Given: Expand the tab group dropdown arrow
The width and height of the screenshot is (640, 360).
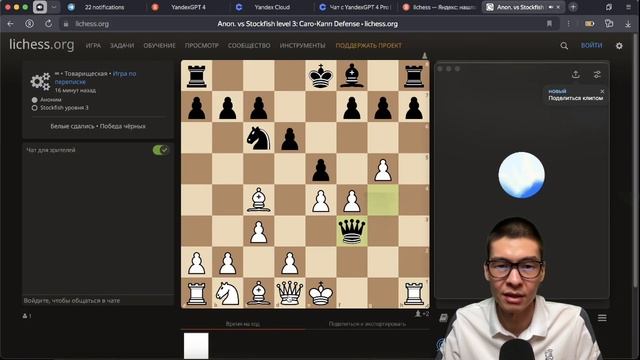Looking at the screenshot, I should point(53,7).
